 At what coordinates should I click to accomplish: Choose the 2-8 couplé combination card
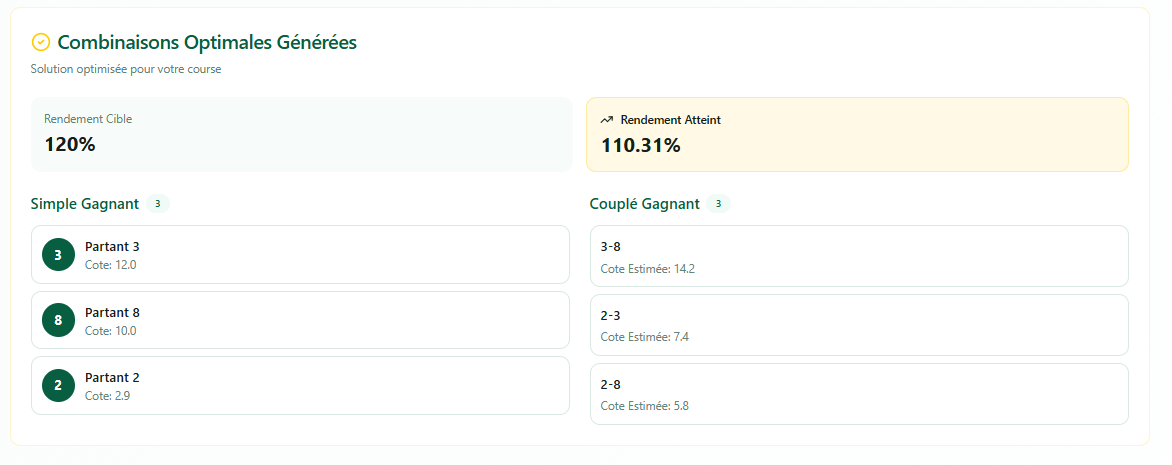pos(858,394)
